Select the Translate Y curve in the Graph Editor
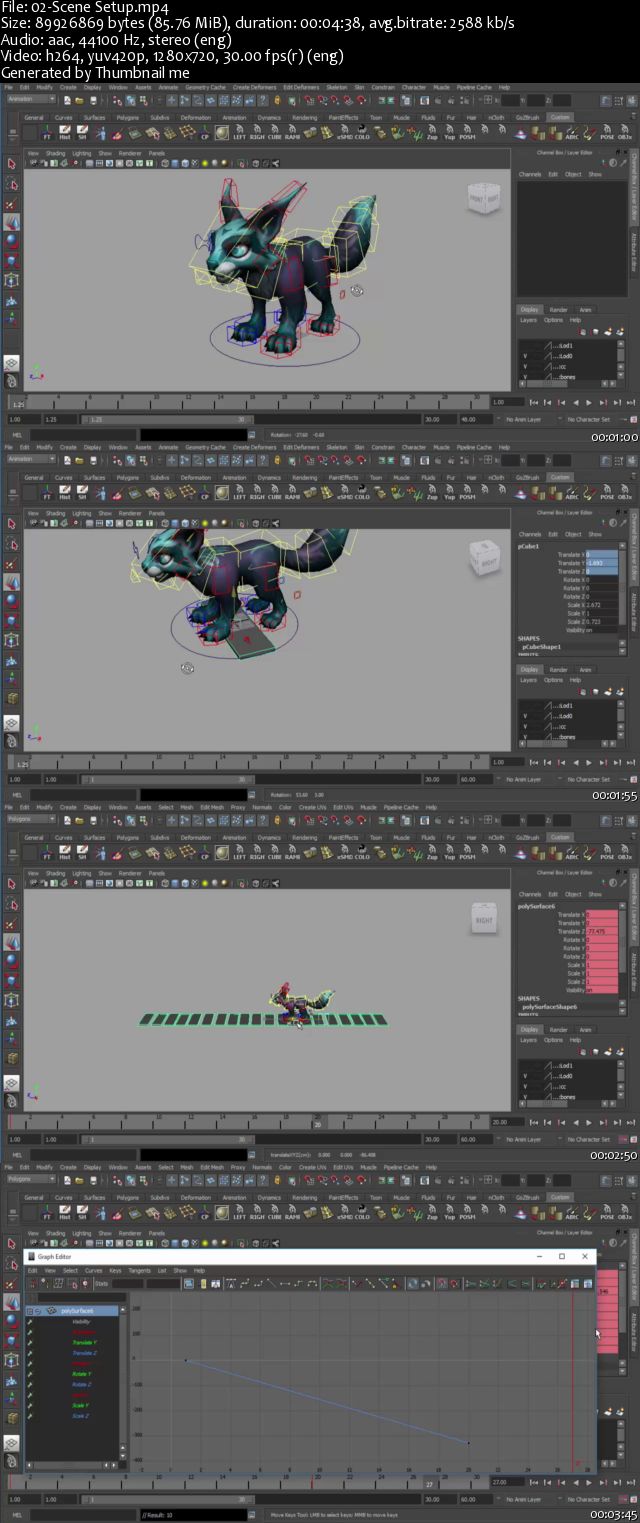This screenshot has width=640, height=1523. click(x=83, y=1342)
